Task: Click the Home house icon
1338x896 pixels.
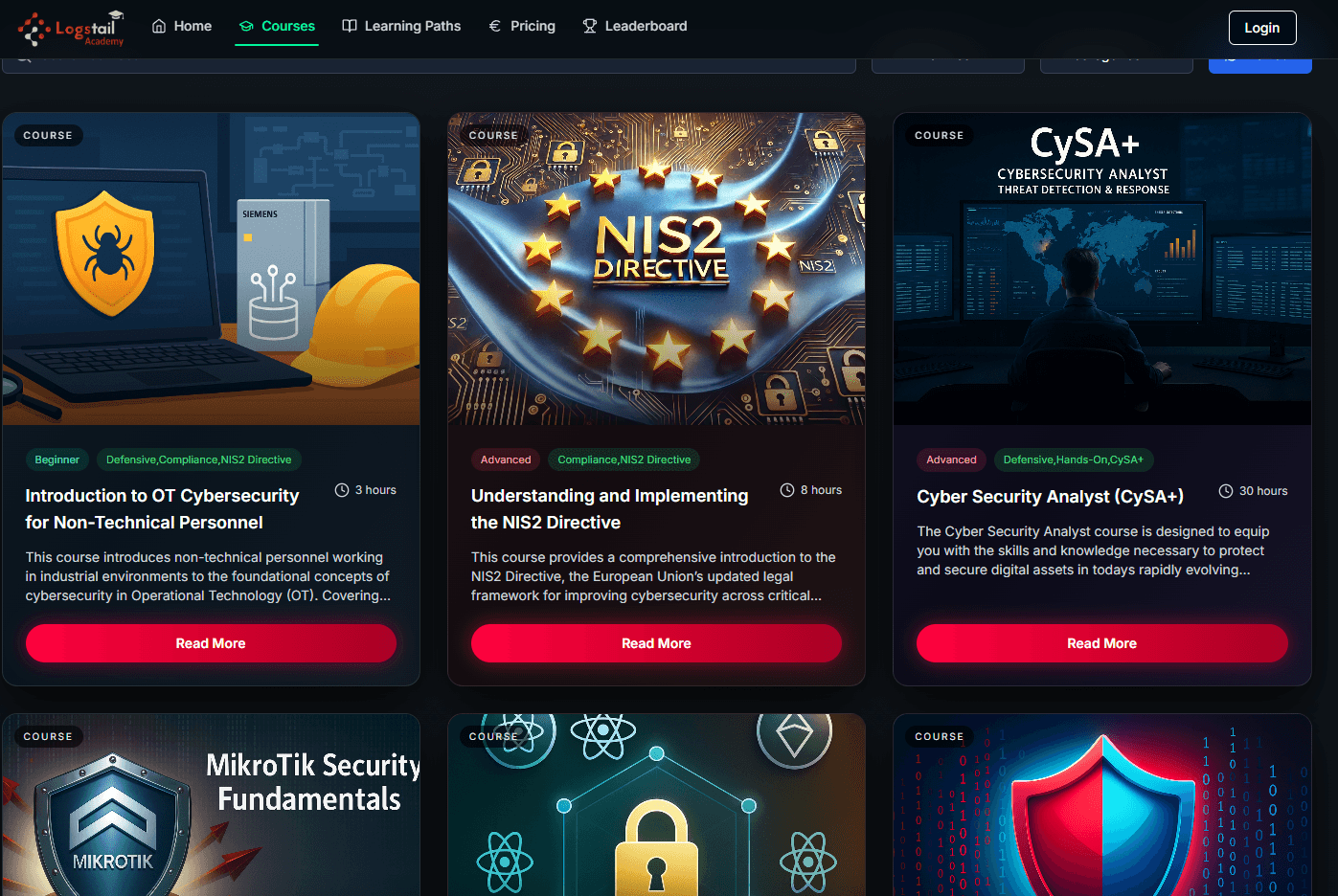Action: point(159,26)
